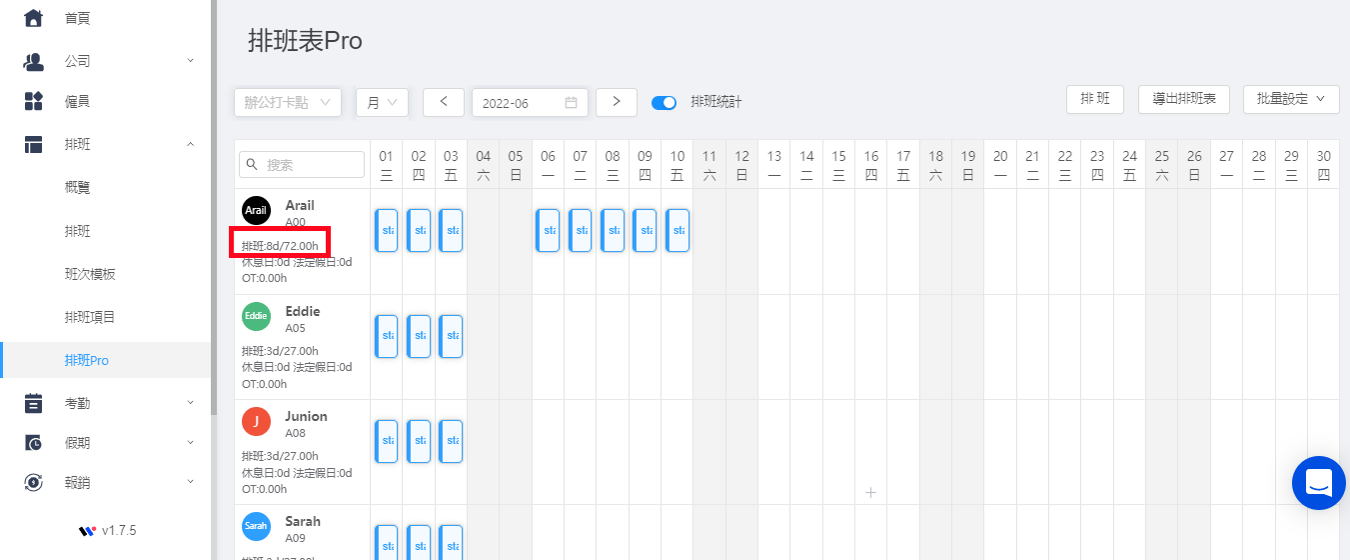
Task: Expand the 公司 sidebar menu
Action: pyautogui.click(x=190, y=61)
